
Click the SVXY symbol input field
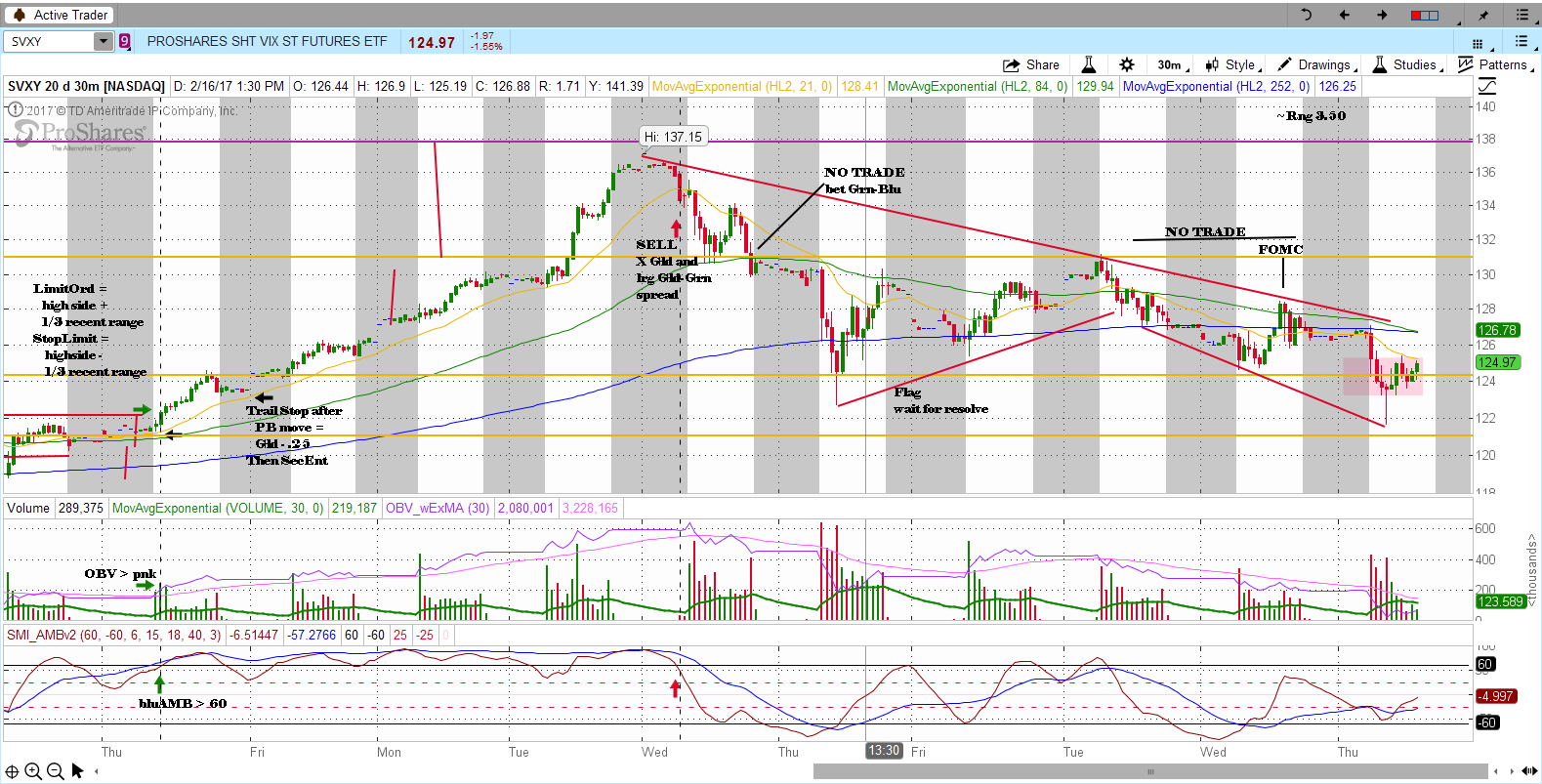(49, 41)
